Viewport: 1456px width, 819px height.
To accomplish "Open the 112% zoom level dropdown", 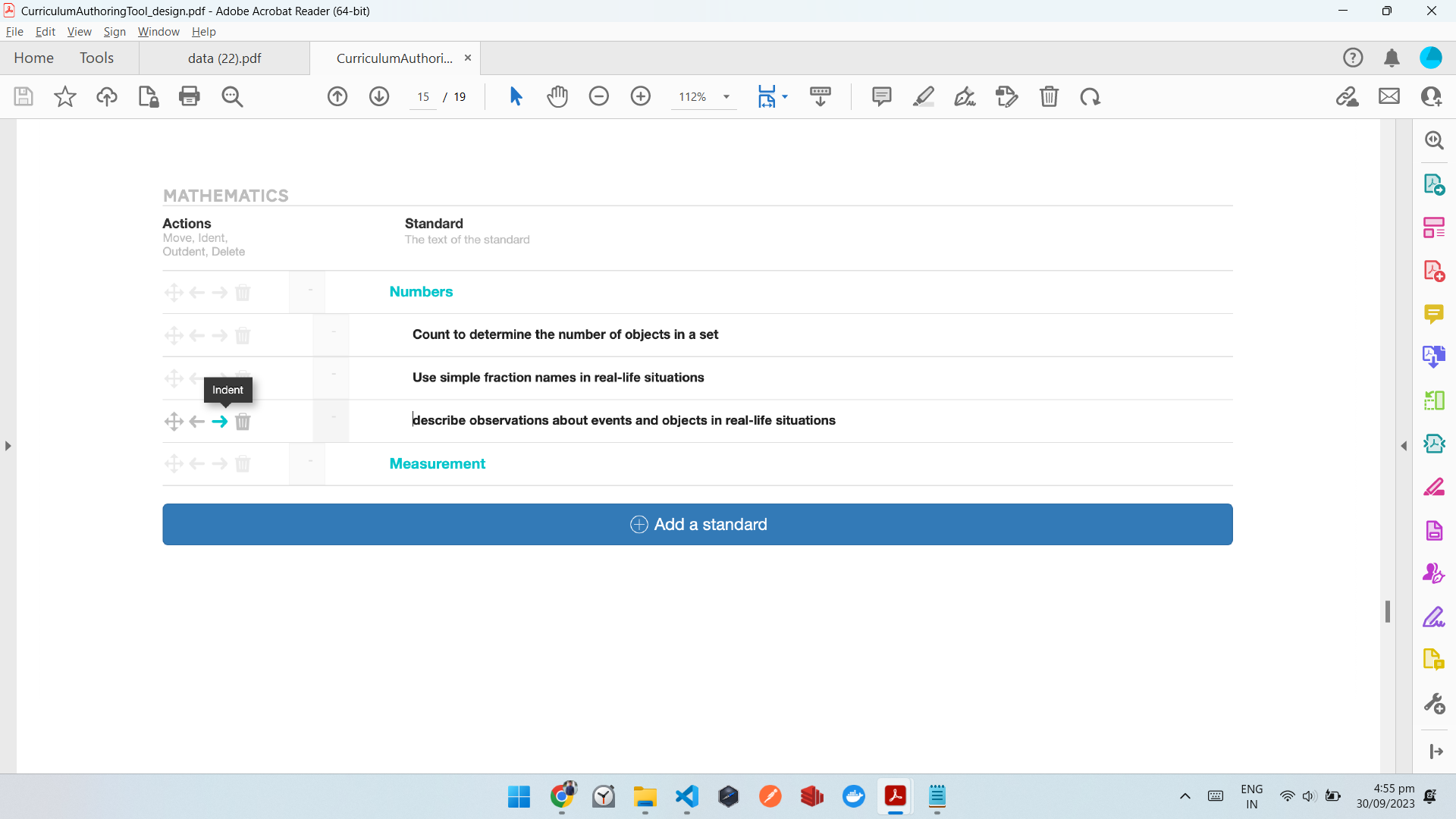I will click(726, 97).
